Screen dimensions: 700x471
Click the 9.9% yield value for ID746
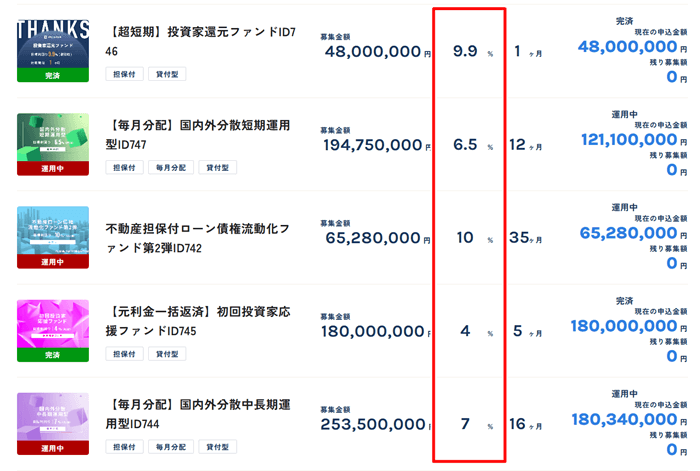click(466, 51)
